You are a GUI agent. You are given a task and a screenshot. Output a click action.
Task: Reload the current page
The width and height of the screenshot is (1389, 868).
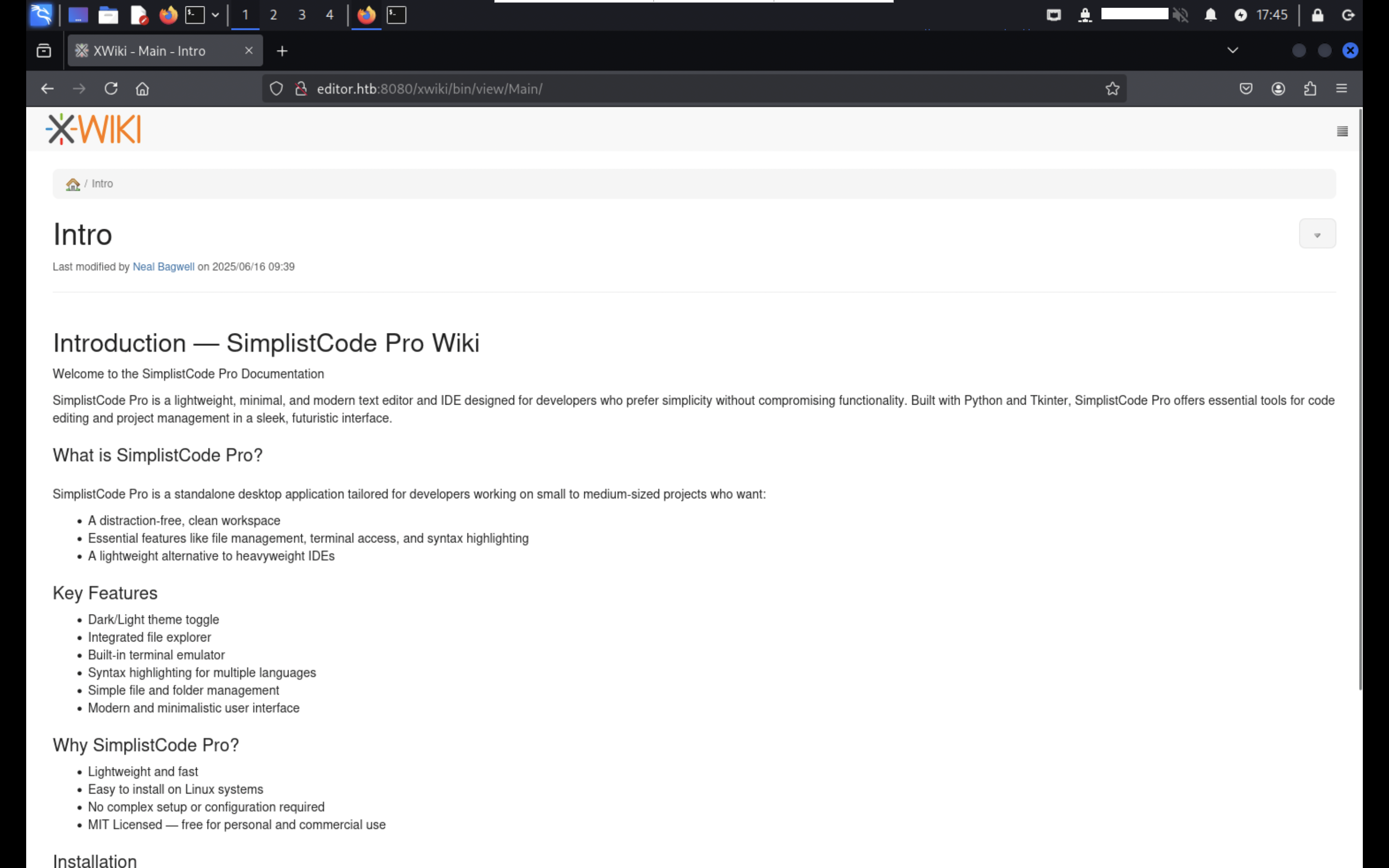coord(111,89)
